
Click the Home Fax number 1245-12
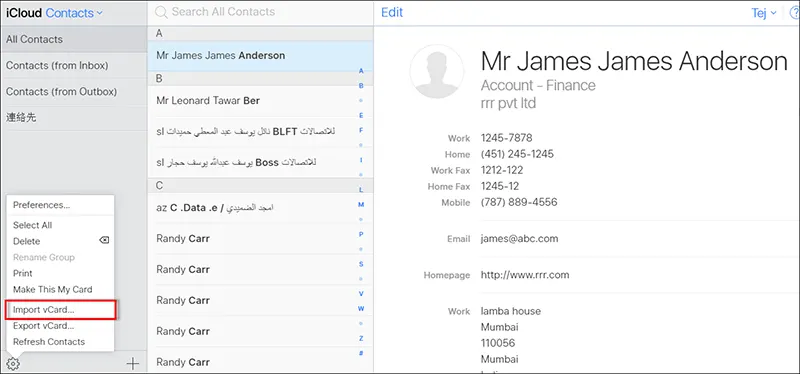(500, 186)
